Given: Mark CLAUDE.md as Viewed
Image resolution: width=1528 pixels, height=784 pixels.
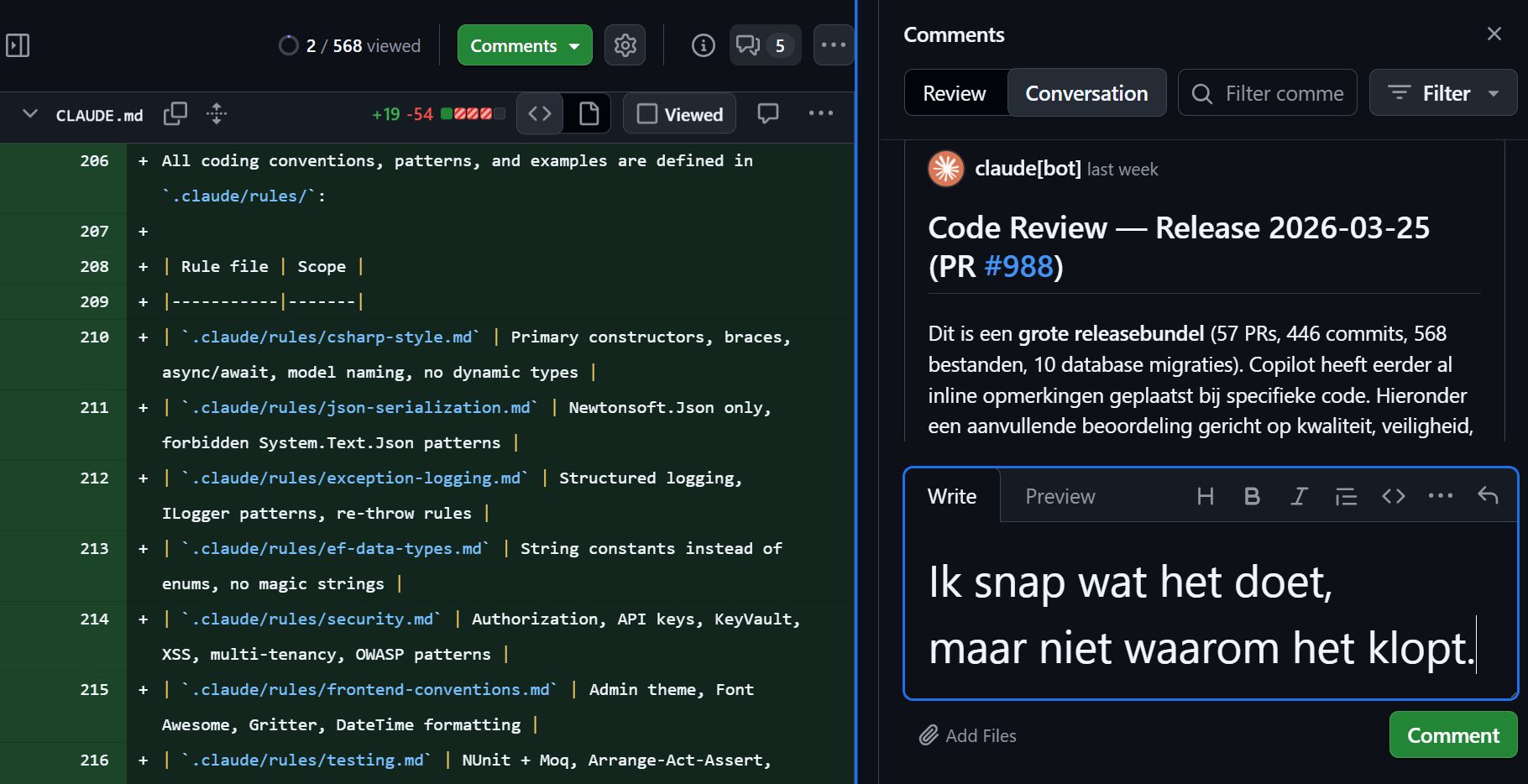Looking at the screenshot, I should 680,114.
